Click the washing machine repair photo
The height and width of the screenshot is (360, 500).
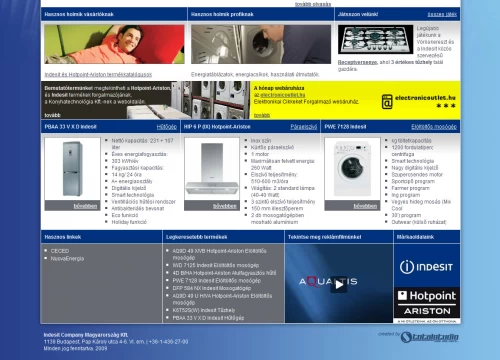(x=261, y=44)
